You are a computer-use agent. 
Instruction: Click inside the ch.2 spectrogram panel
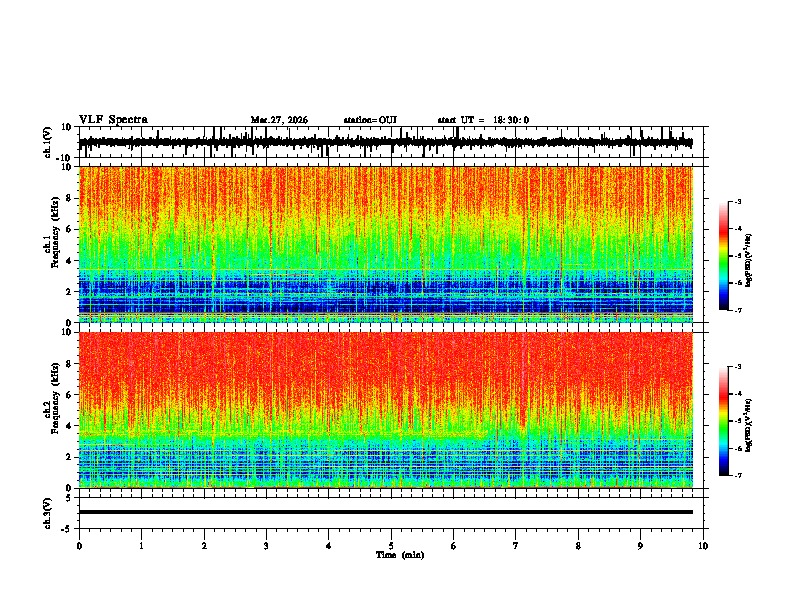tap(386, 410)
